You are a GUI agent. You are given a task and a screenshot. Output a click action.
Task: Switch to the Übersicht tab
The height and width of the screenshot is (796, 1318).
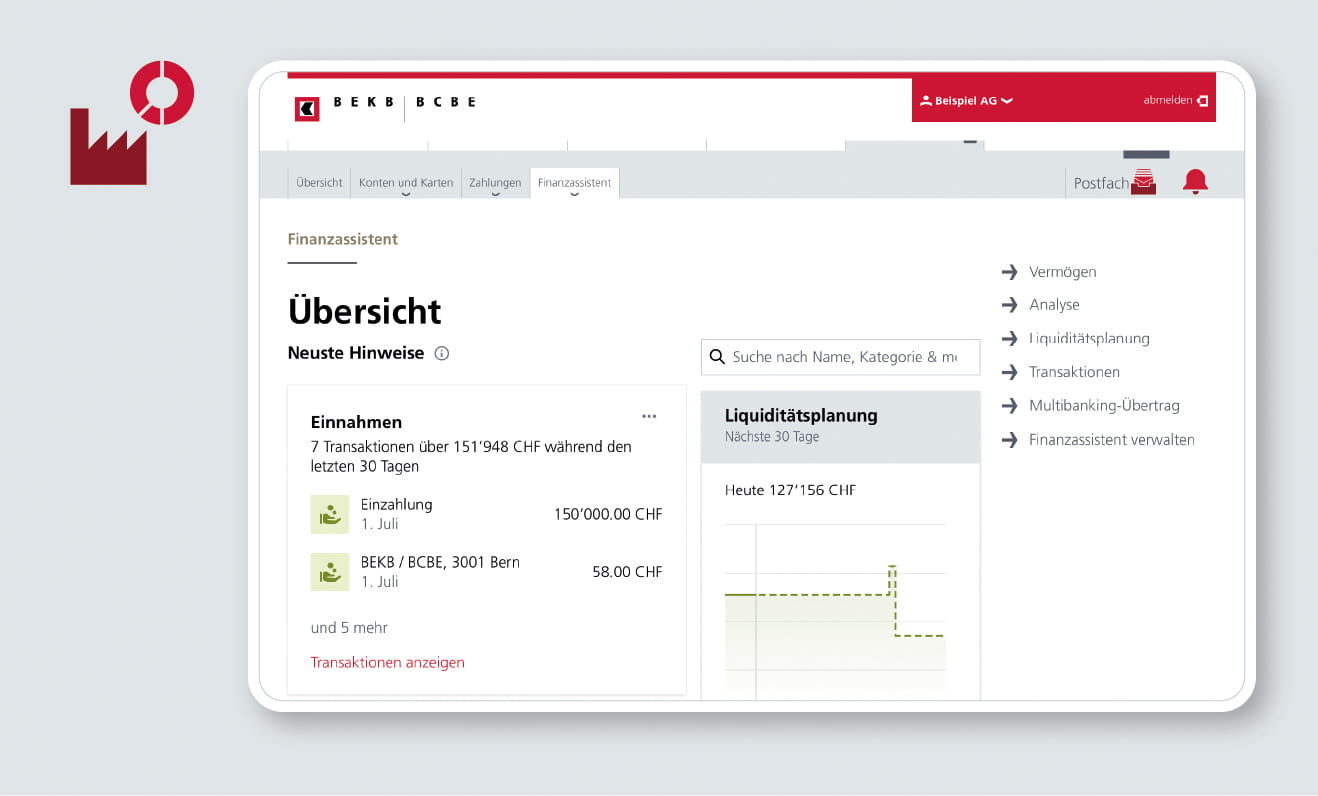point(319,183)
